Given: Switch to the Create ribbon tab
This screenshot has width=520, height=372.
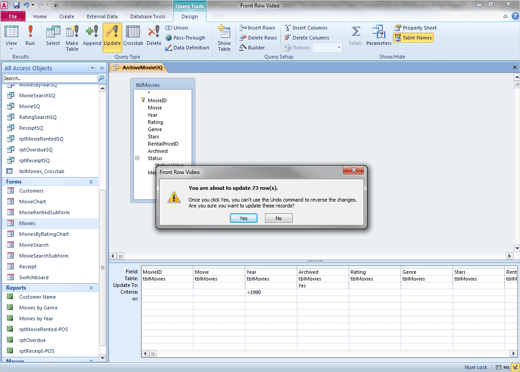Looking at the screenshot, I should pos(67,16).
